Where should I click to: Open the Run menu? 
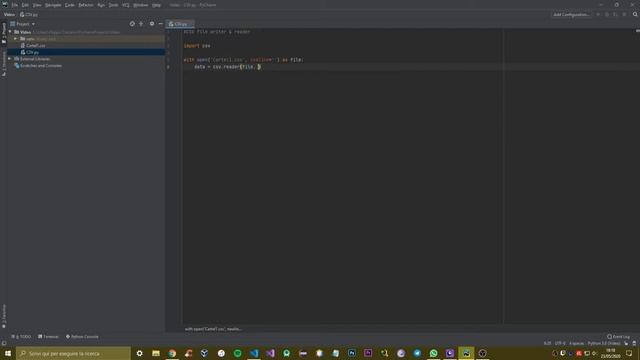(x=101, y=5)
